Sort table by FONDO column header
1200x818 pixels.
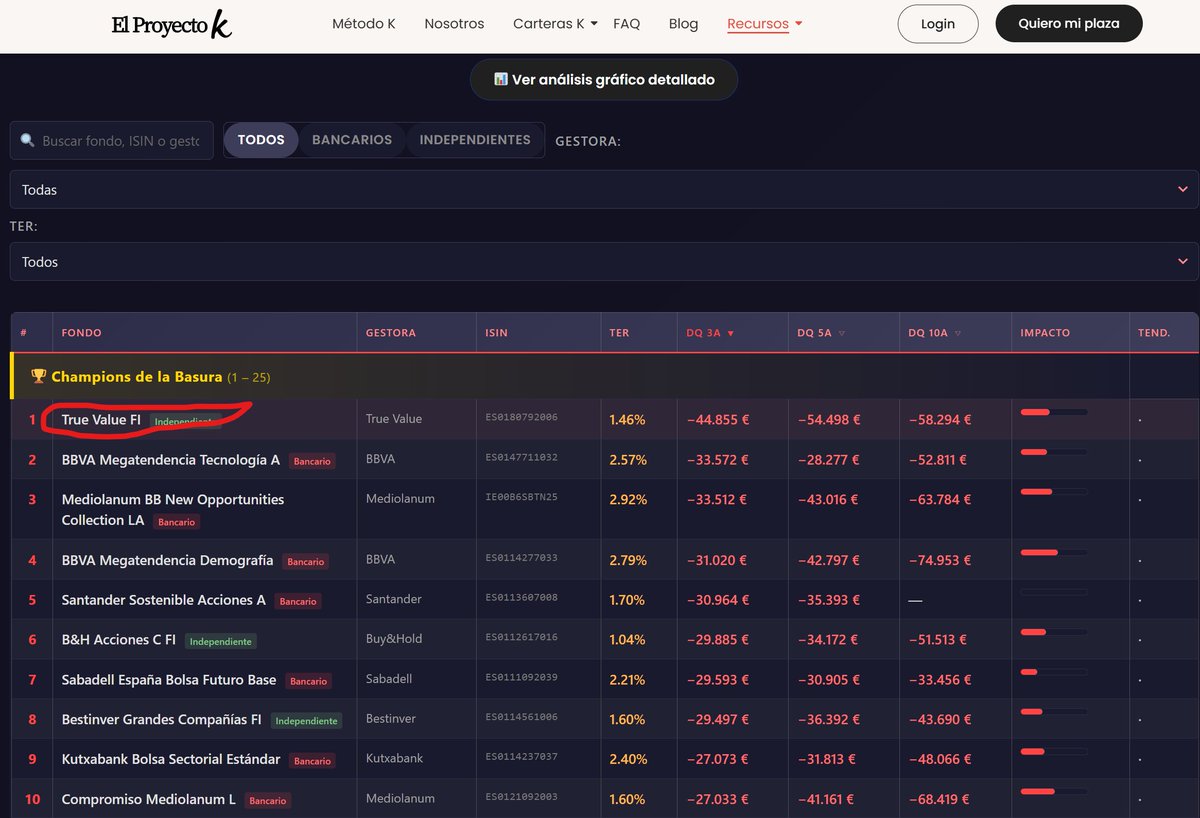[x=82, y=333]
